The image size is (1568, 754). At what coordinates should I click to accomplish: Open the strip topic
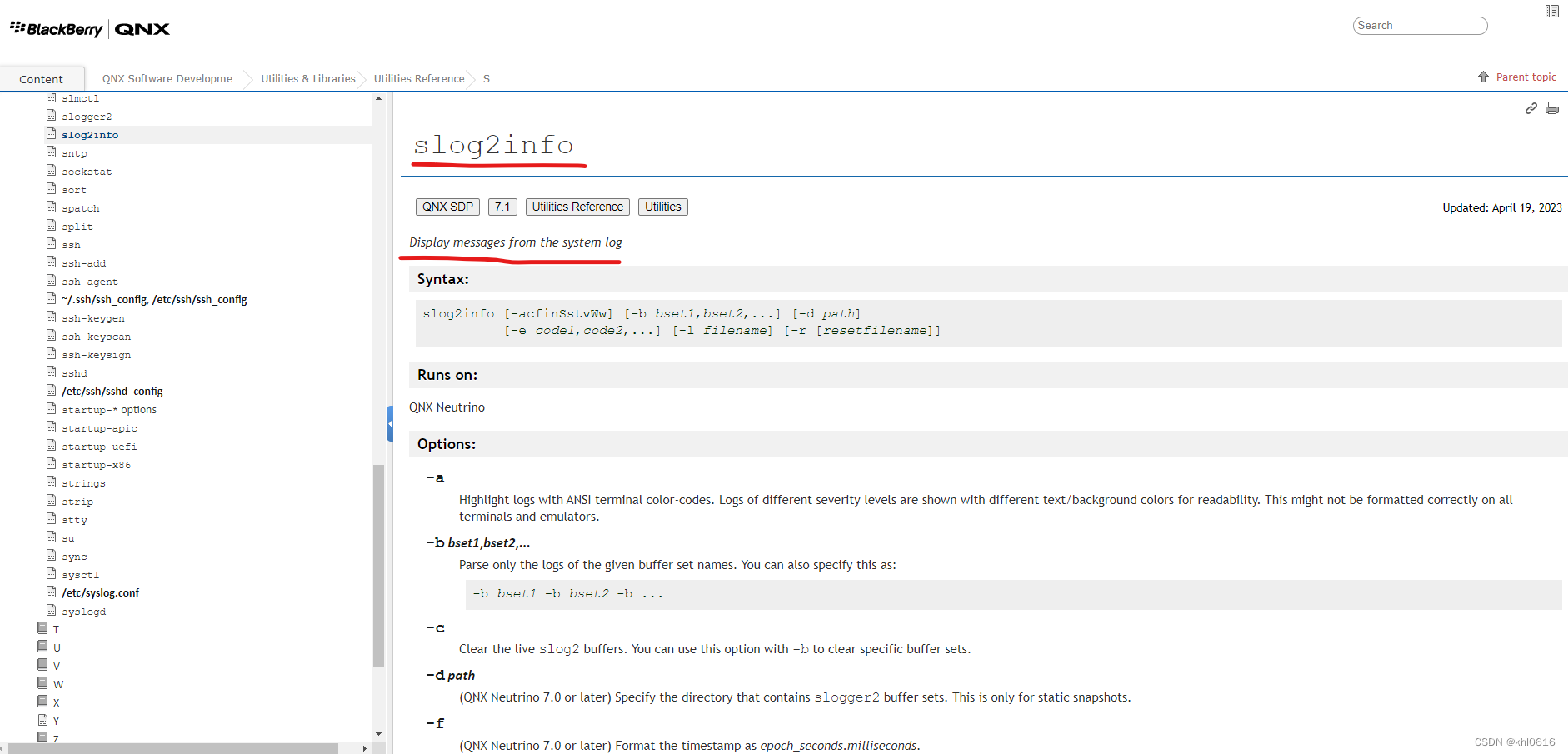pos(77,502)
